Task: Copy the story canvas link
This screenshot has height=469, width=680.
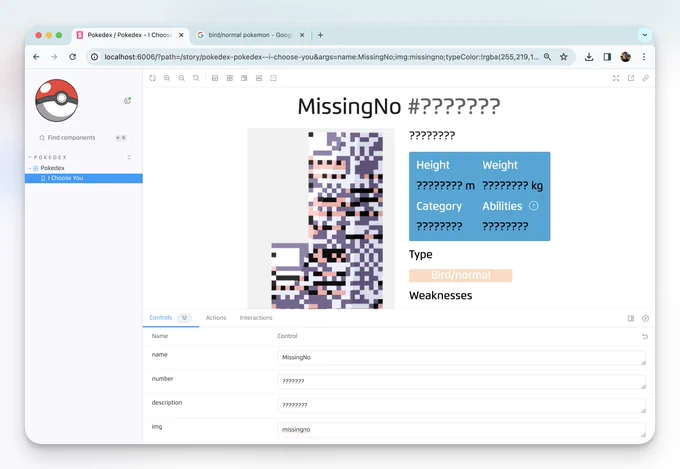Action: 645,78
